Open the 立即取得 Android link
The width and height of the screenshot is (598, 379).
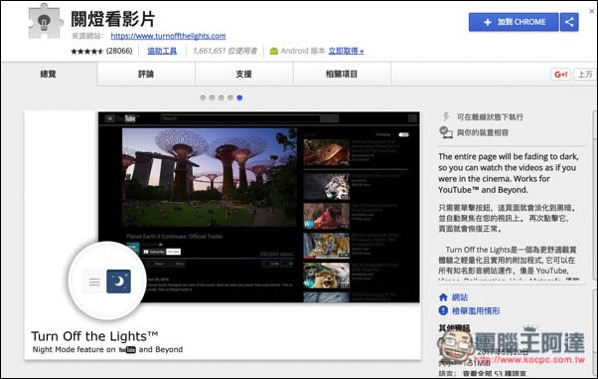tap(346, 51)
